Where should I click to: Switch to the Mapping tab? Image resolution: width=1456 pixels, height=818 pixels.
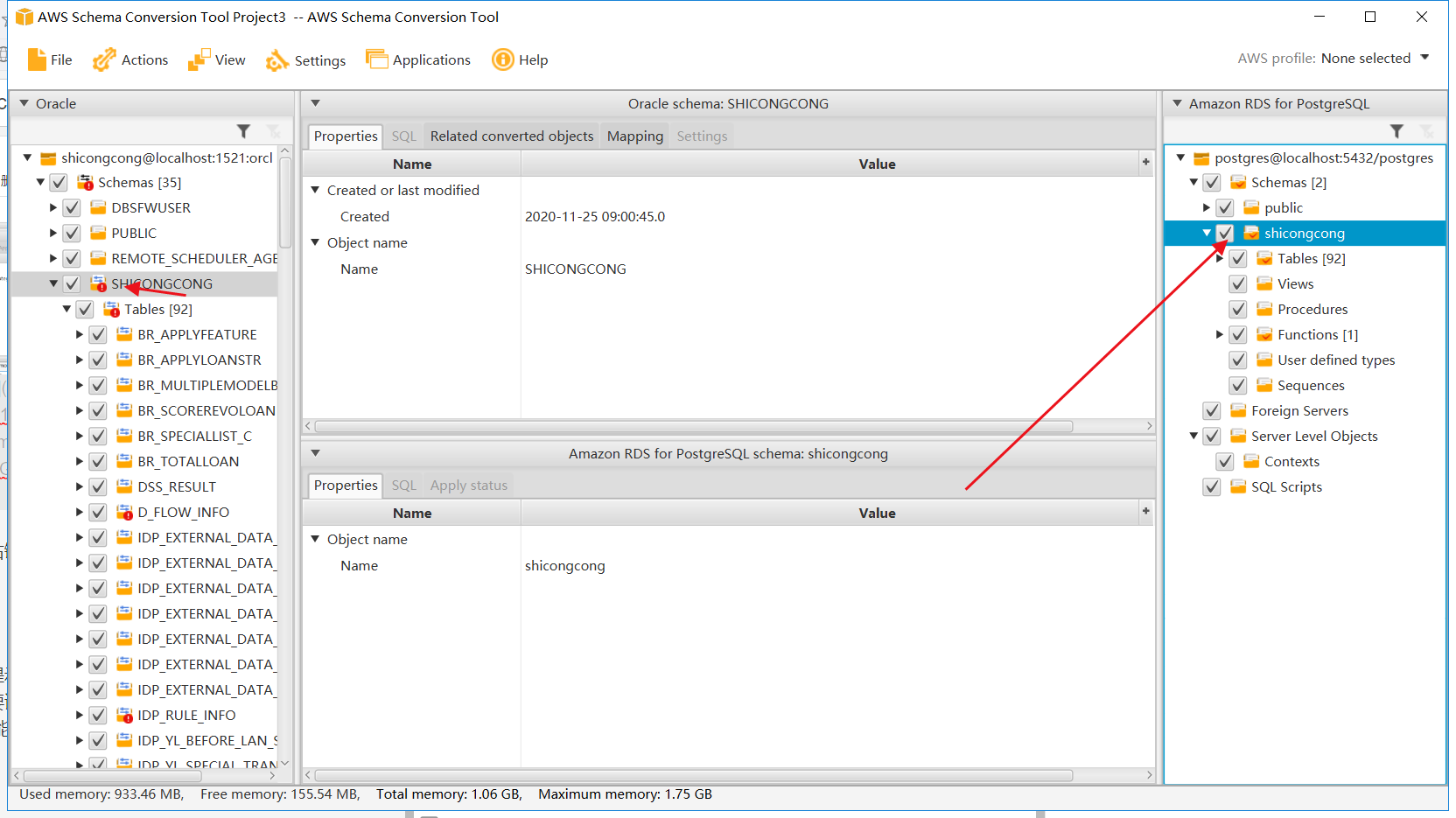[635, 136]
